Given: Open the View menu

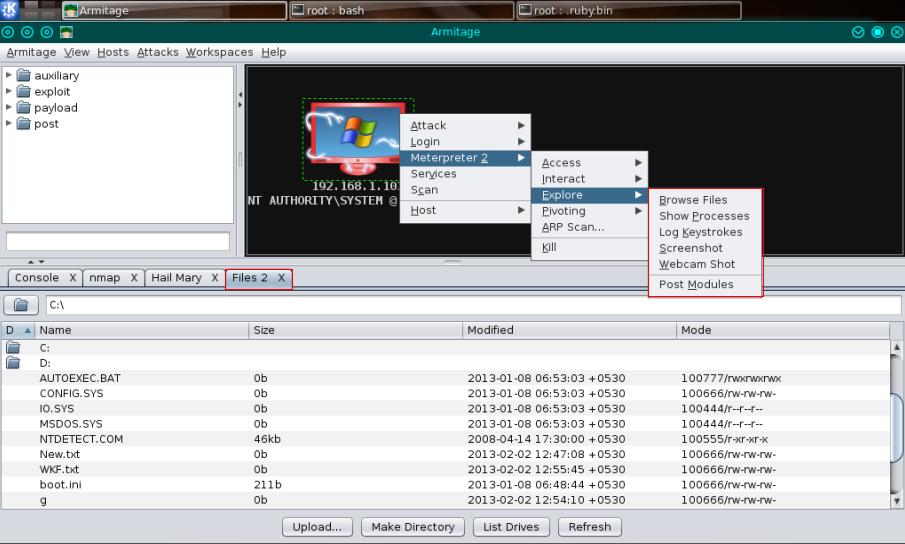Looking at the screenshot, I should (x=76, y=52).
